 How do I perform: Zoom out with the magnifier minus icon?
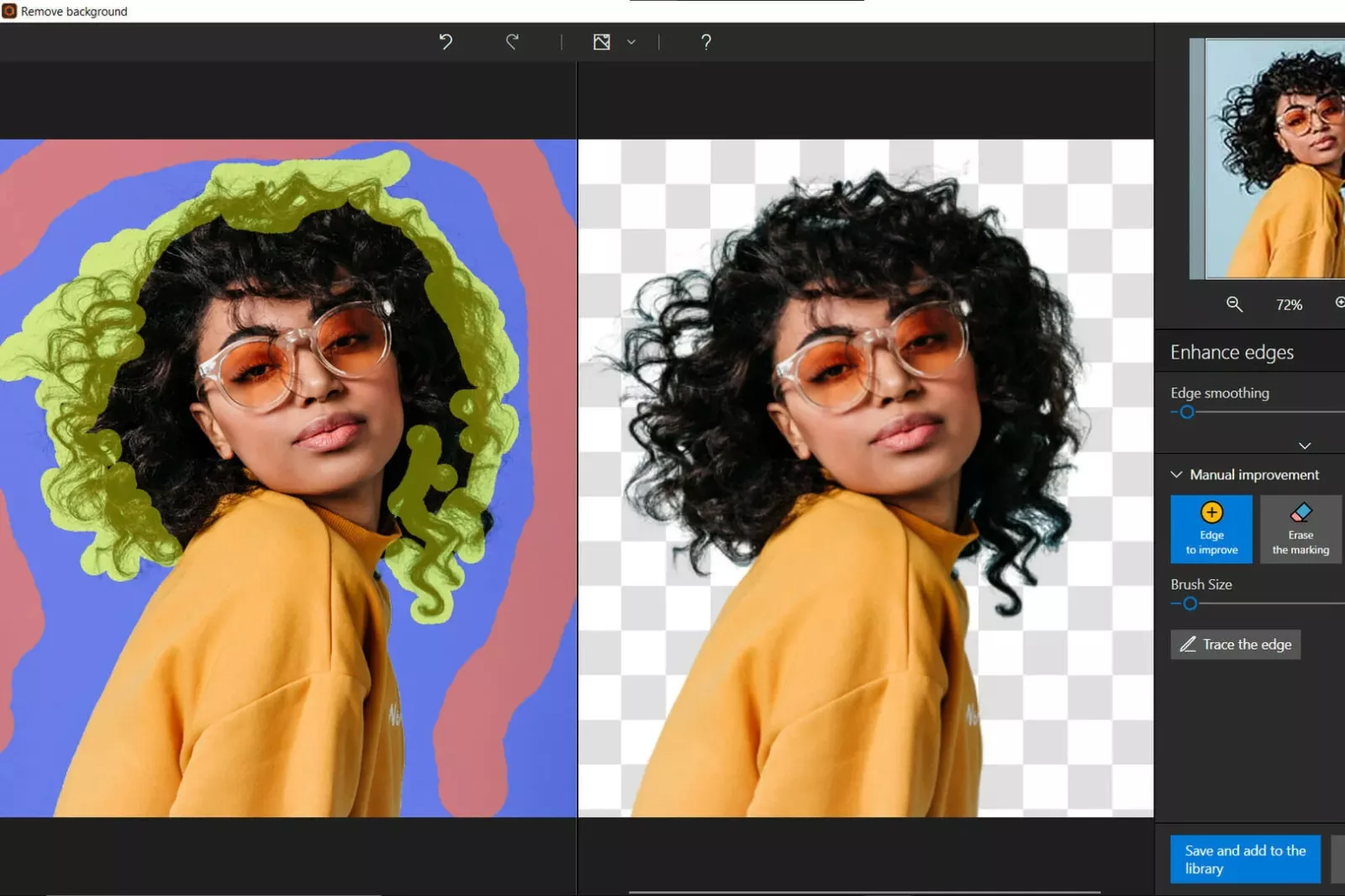[1234, 303]
